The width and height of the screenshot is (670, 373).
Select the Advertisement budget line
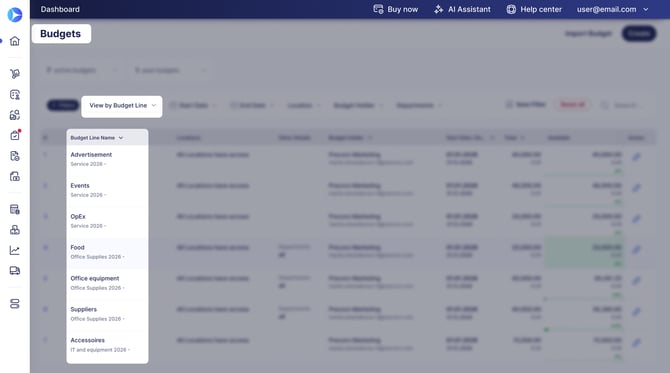pos(91,155)
